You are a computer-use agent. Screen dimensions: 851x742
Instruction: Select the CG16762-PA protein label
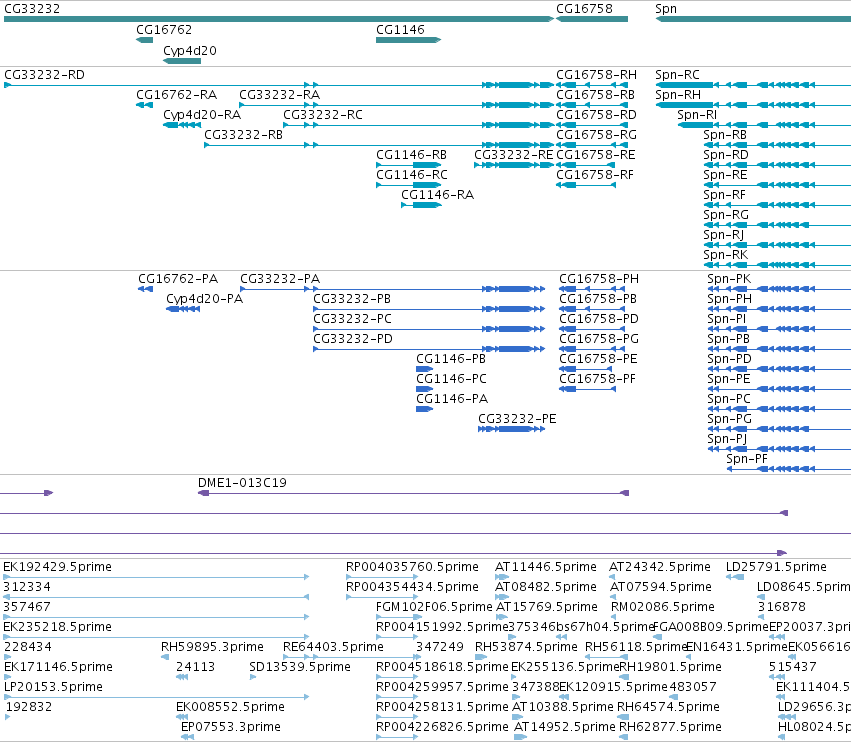tap(178, 279)
